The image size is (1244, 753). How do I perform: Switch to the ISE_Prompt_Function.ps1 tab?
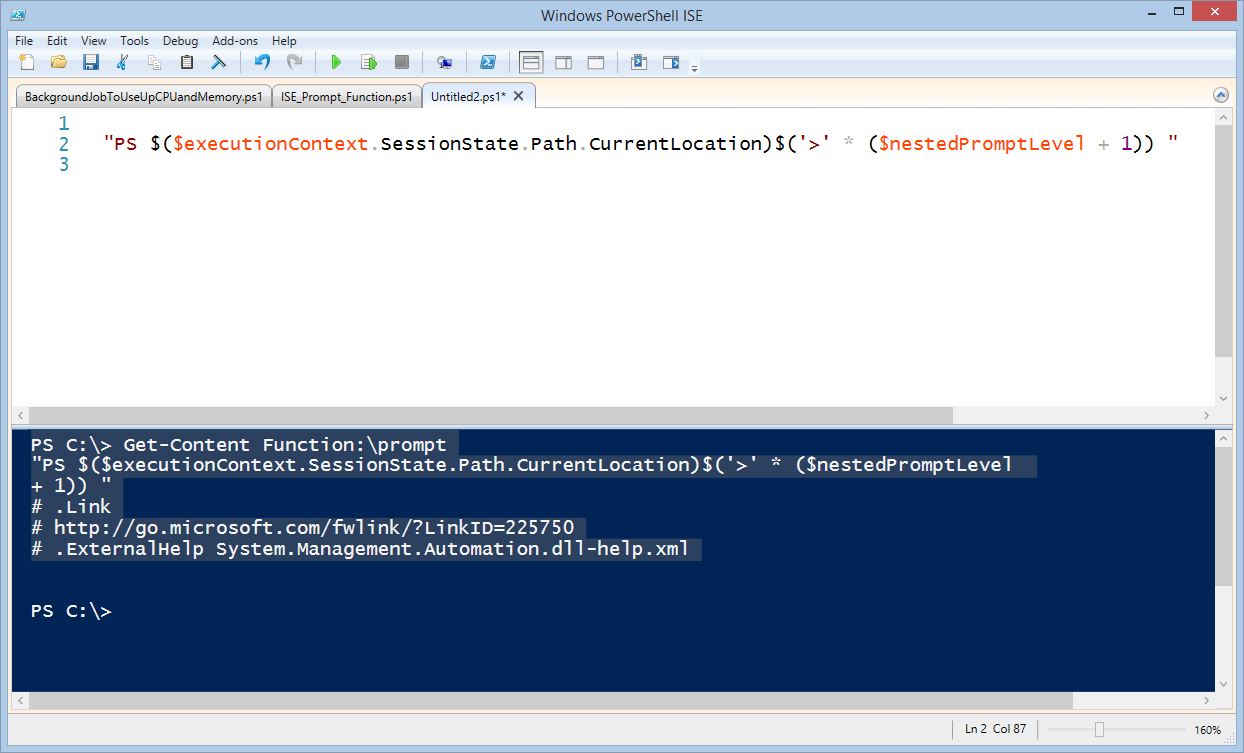[346, 95]
